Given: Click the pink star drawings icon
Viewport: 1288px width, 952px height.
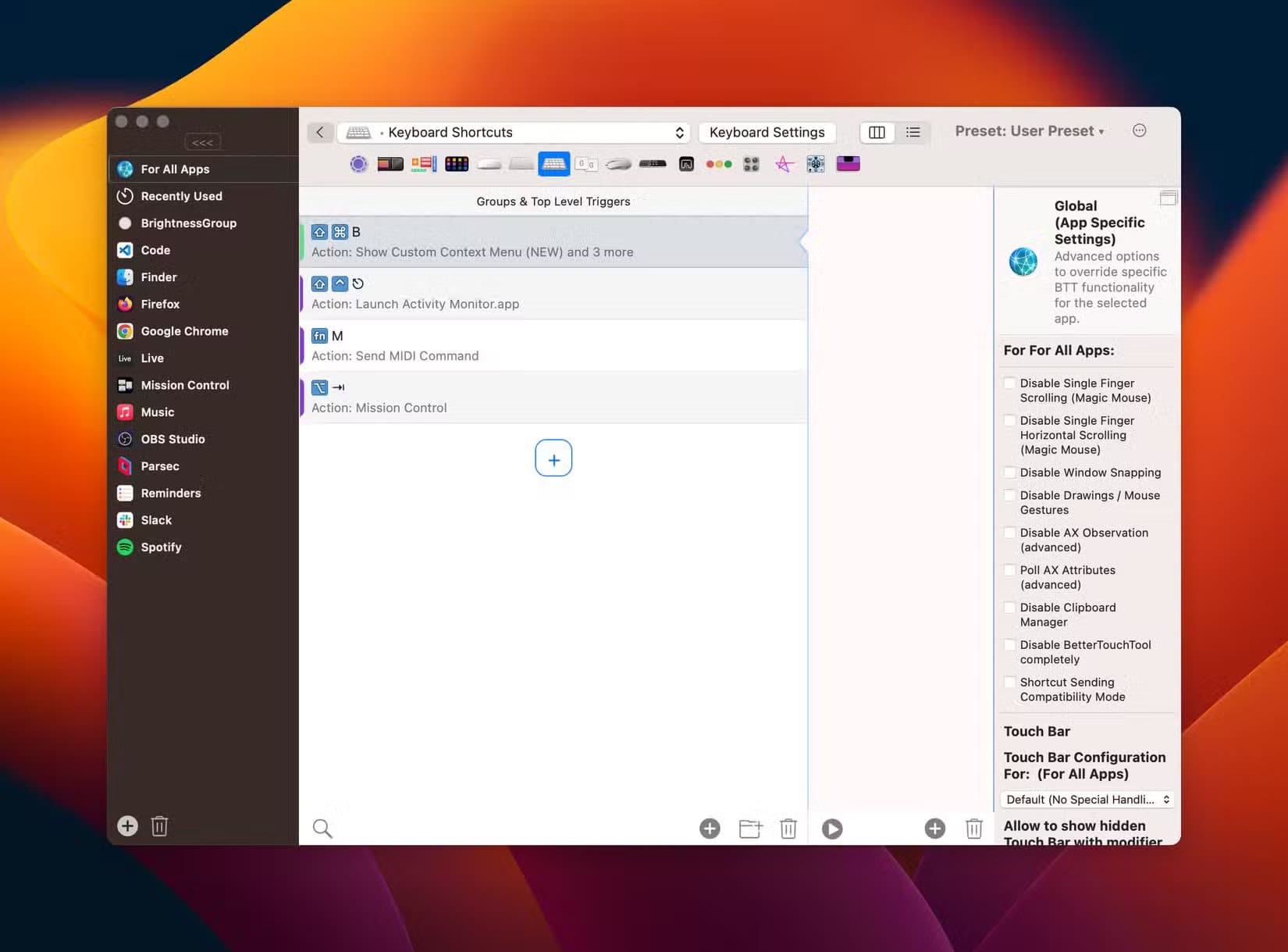Looking at the screenshot, I should click(x=784, y=164).
